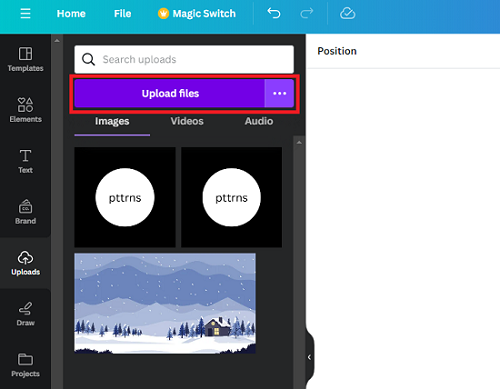Screen dimensions: 500x389
Task: Open the Projects panel
Action: (x=25, y=365)
